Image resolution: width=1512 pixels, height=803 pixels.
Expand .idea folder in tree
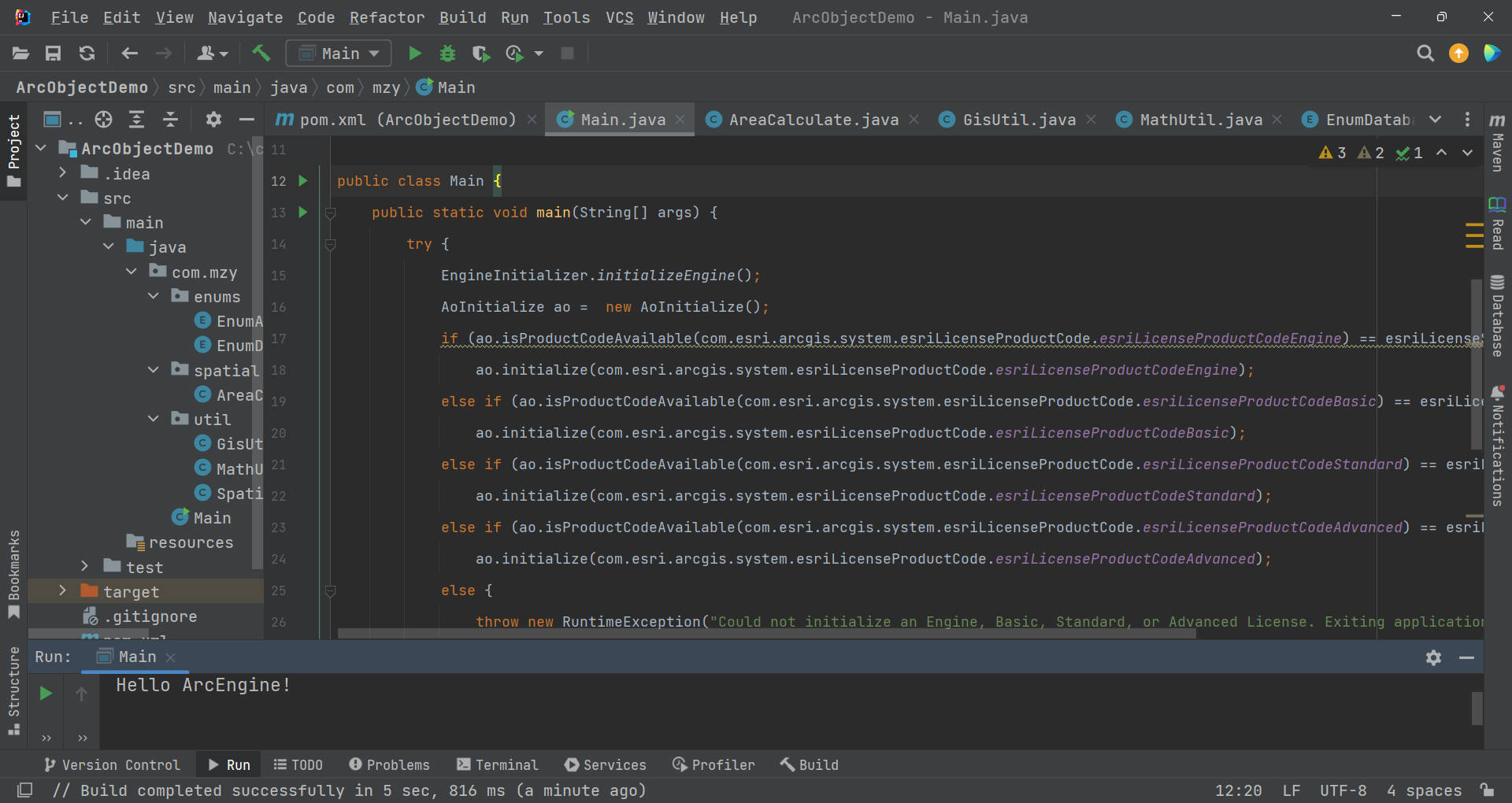tap(63, 173)
